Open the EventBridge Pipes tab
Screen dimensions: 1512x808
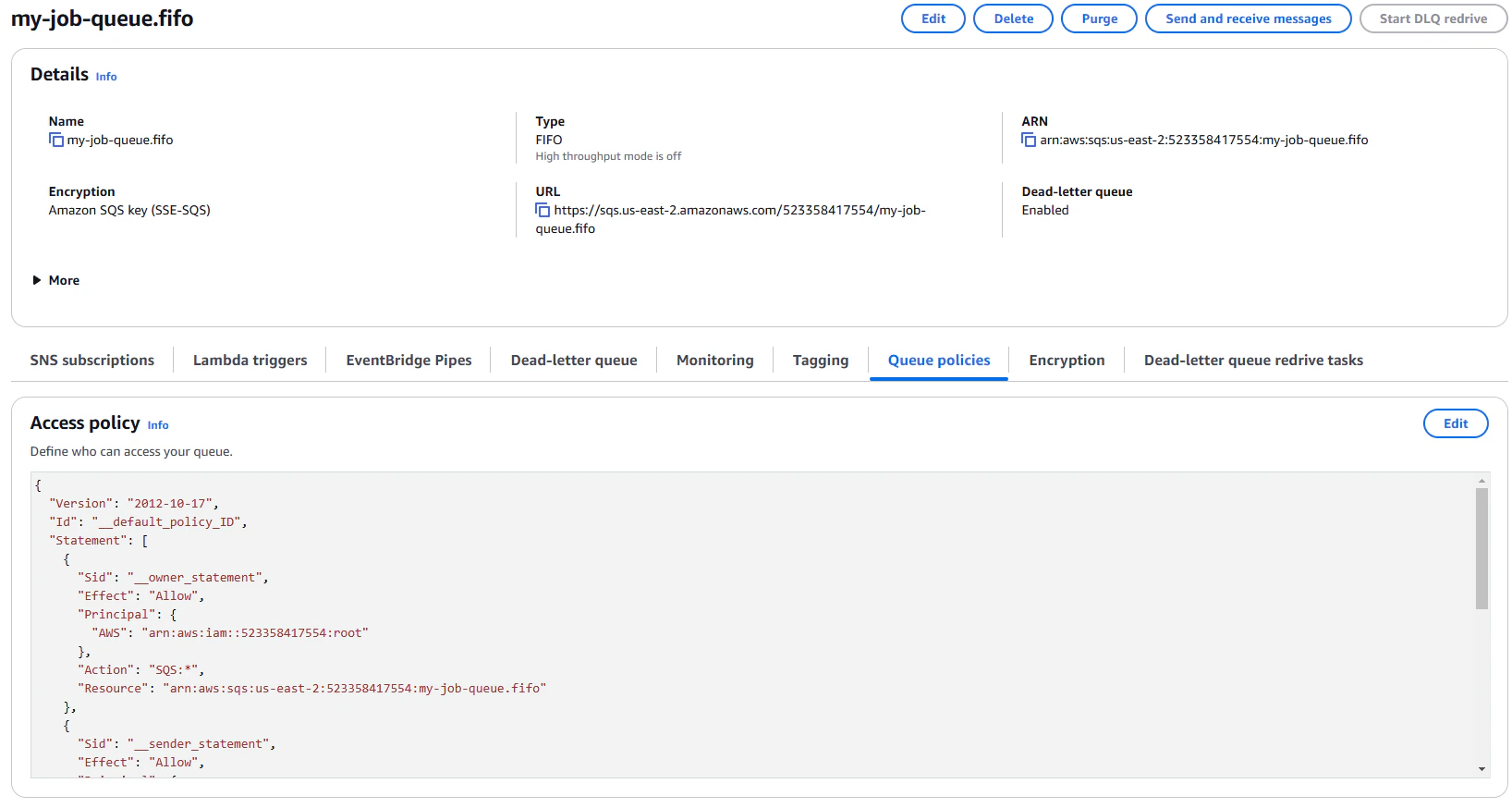[x=408, y=361]
